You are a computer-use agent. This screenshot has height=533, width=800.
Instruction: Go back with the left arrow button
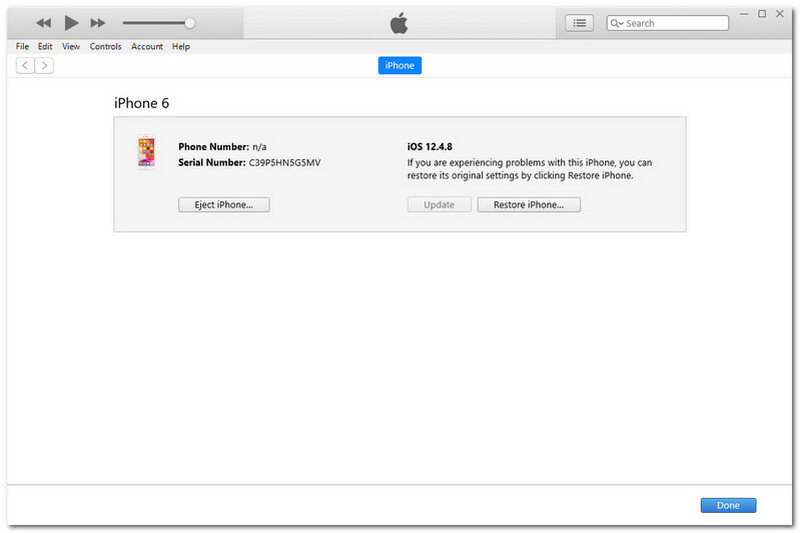click(x=25, y=65)
